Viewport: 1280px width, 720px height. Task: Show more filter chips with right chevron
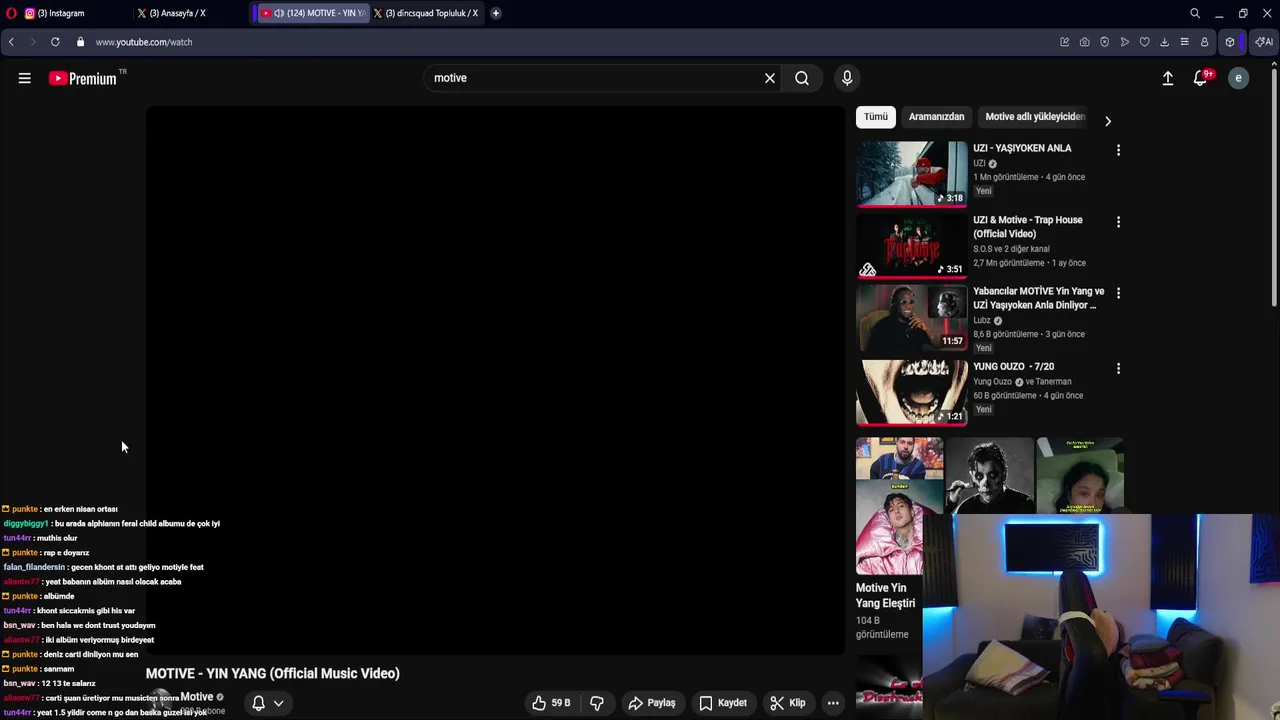pyautogui.click(x=1107, y=121)
